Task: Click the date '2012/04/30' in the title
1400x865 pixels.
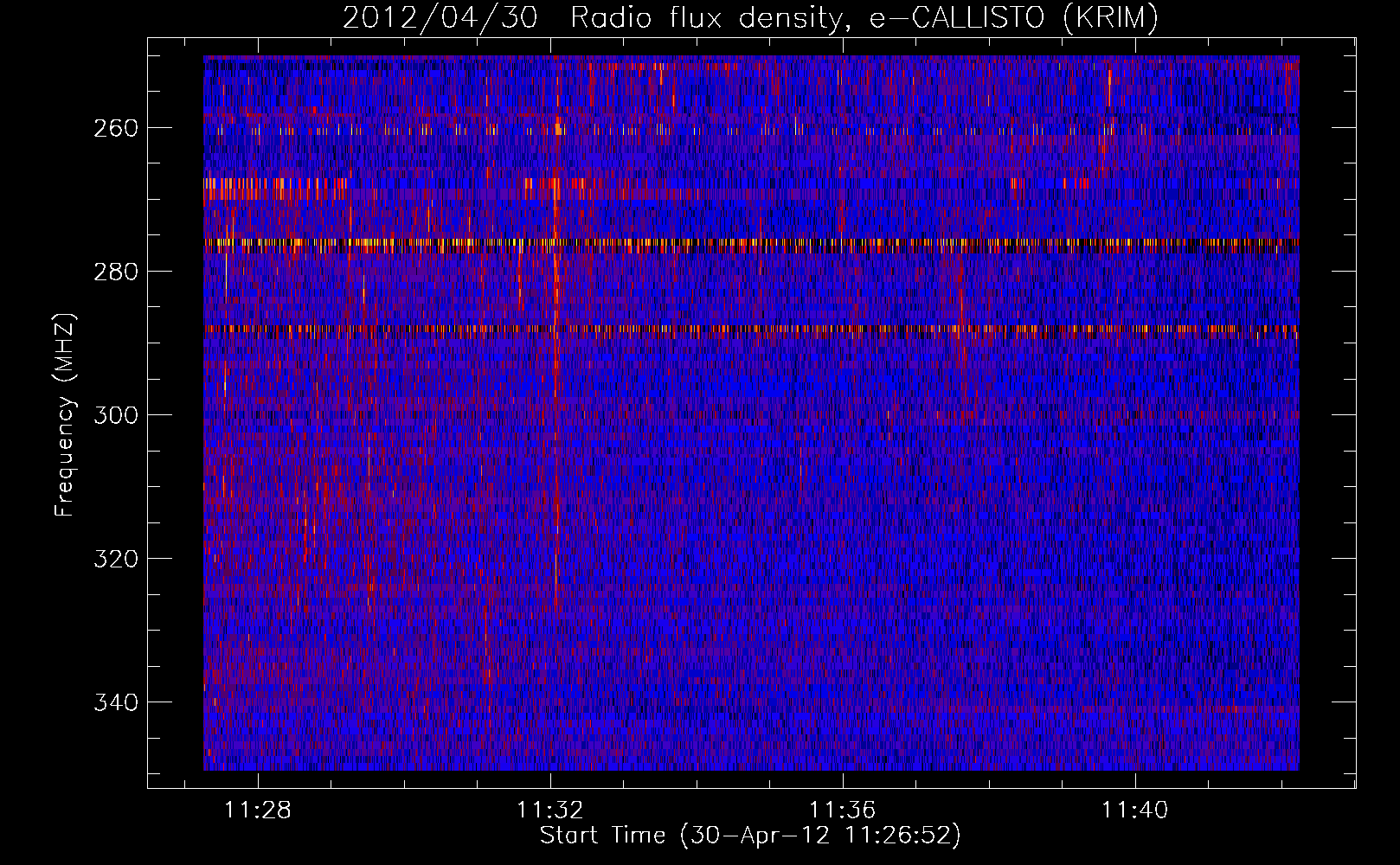Action: tap(440, 18)
